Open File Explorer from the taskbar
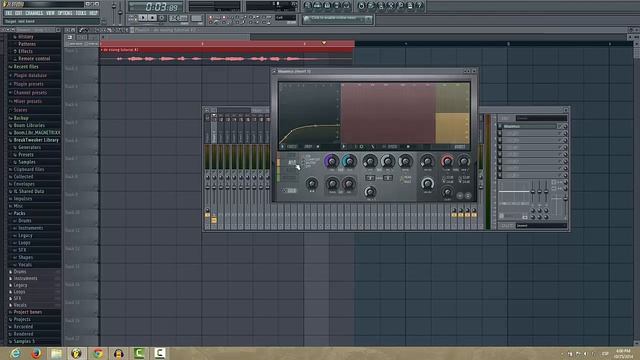The width and height of the screenshot is (640, 360). point(56,353)
